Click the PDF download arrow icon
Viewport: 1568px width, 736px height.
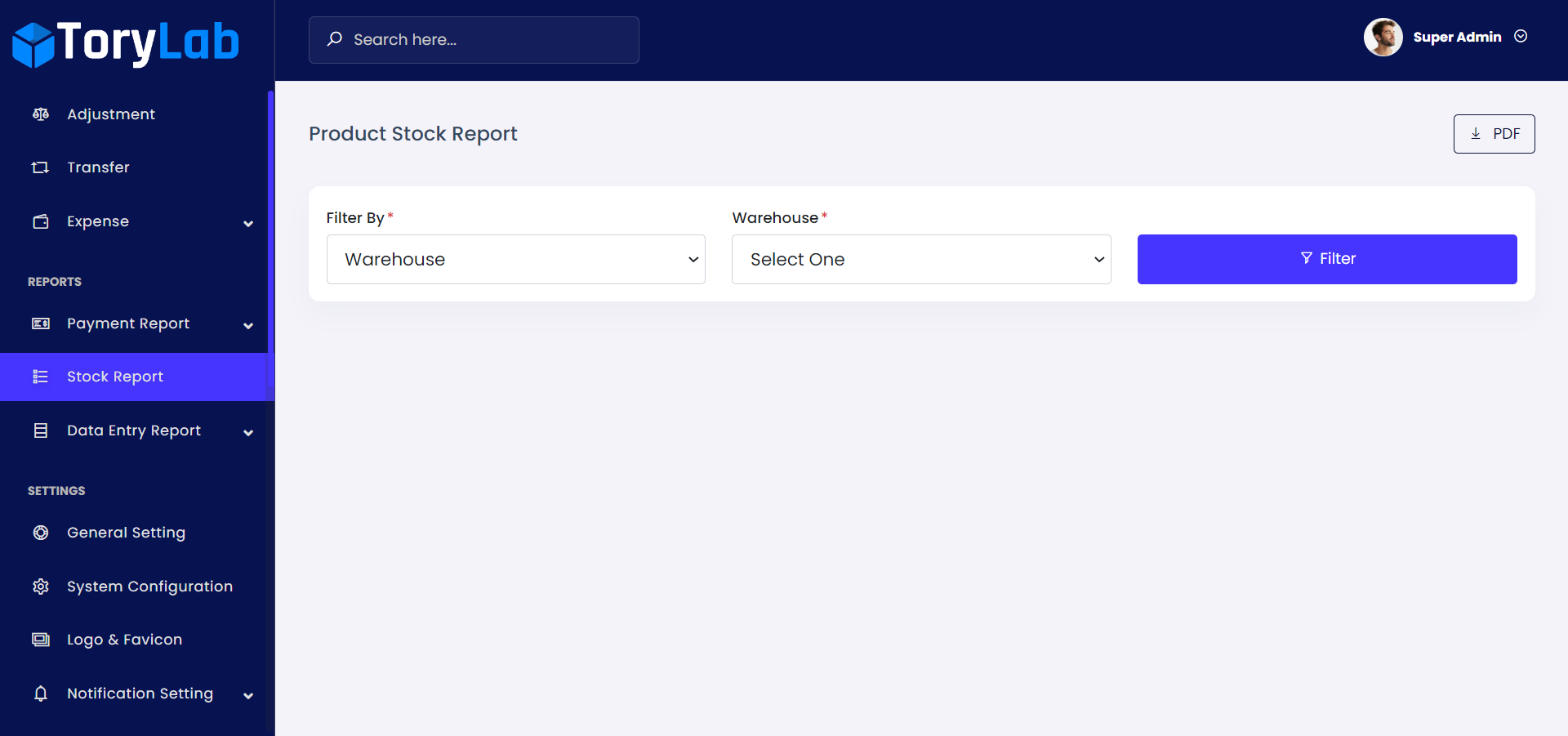(1476, 134)
